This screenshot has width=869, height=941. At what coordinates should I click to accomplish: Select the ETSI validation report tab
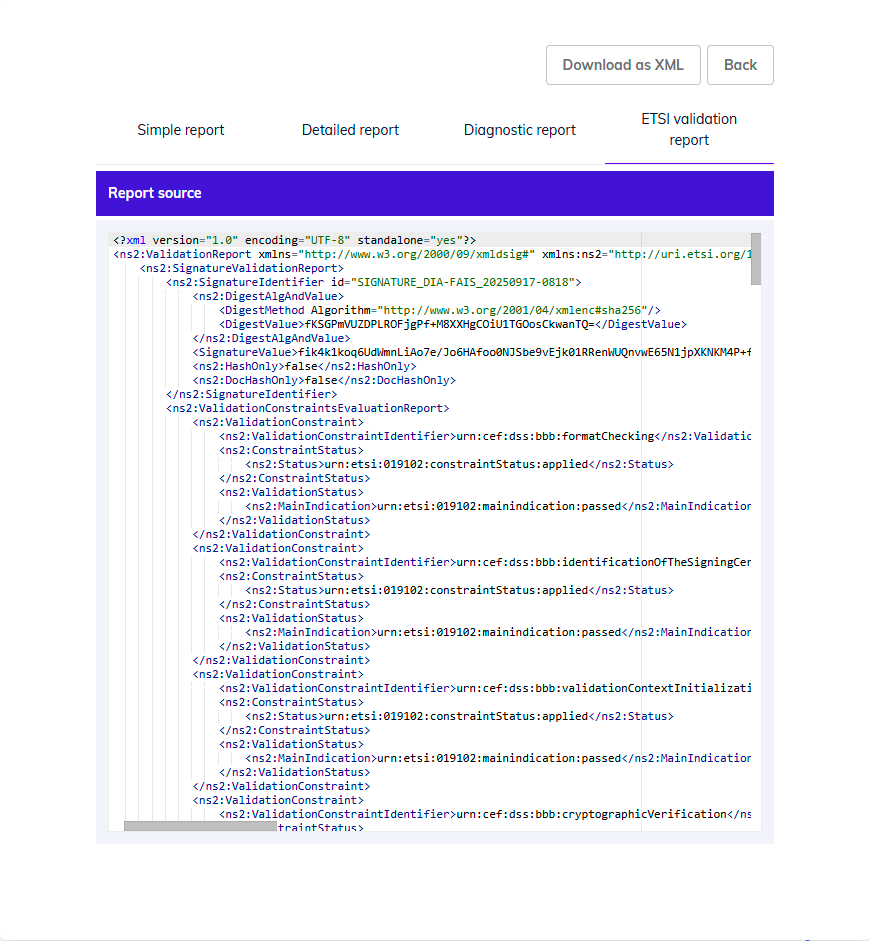[689, 130]
